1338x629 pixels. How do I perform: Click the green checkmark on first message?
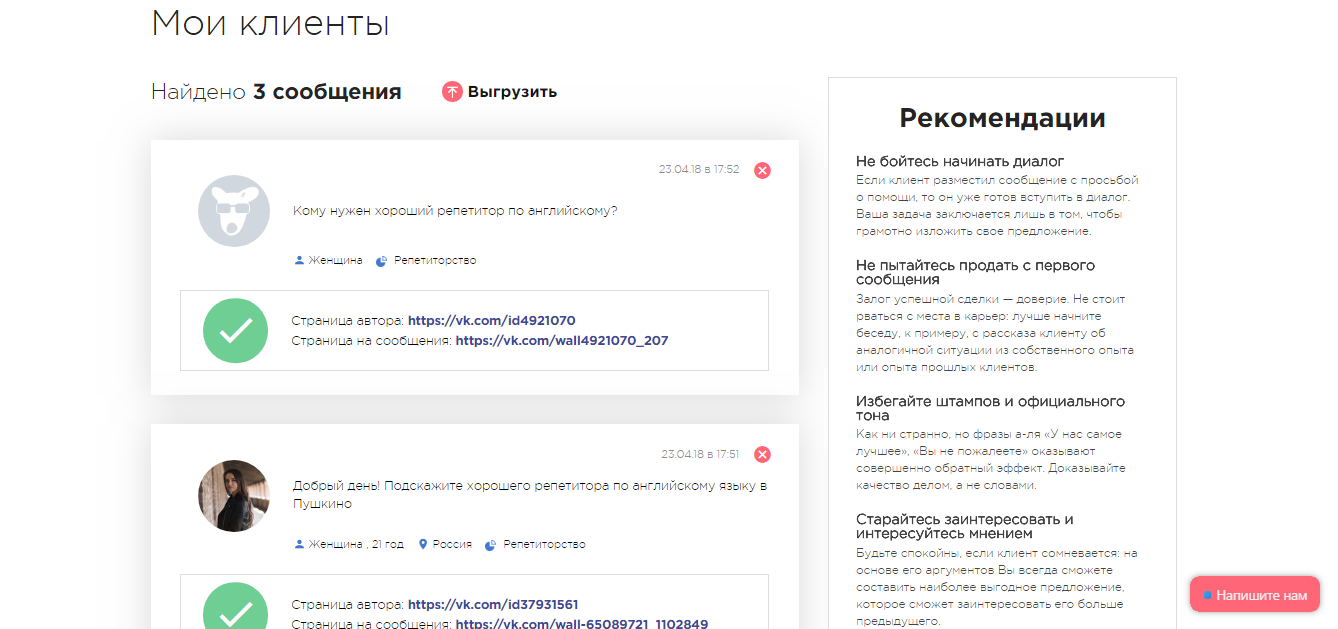click(235, 329)
